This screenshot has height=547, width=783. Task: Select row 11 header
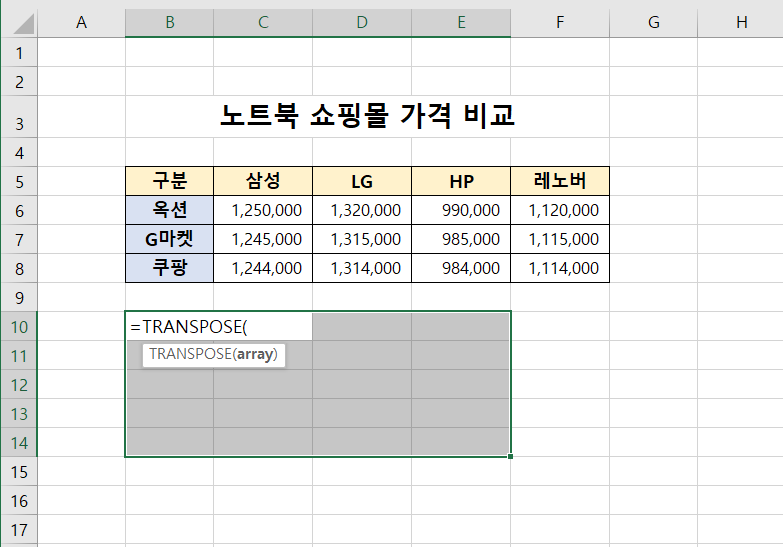click(x=19, y=355)
